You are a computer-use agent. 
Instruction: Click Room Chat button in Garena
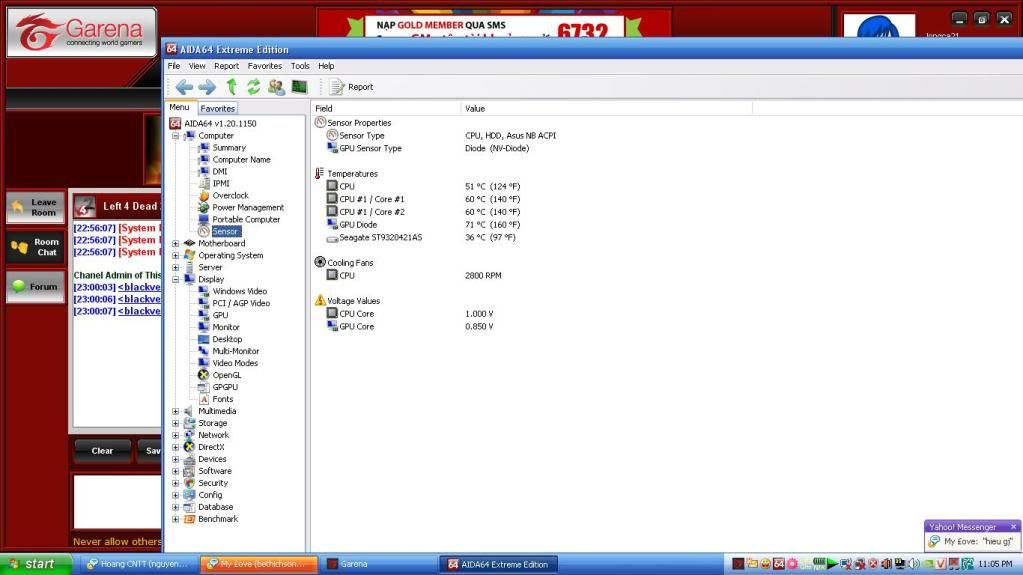35,247
